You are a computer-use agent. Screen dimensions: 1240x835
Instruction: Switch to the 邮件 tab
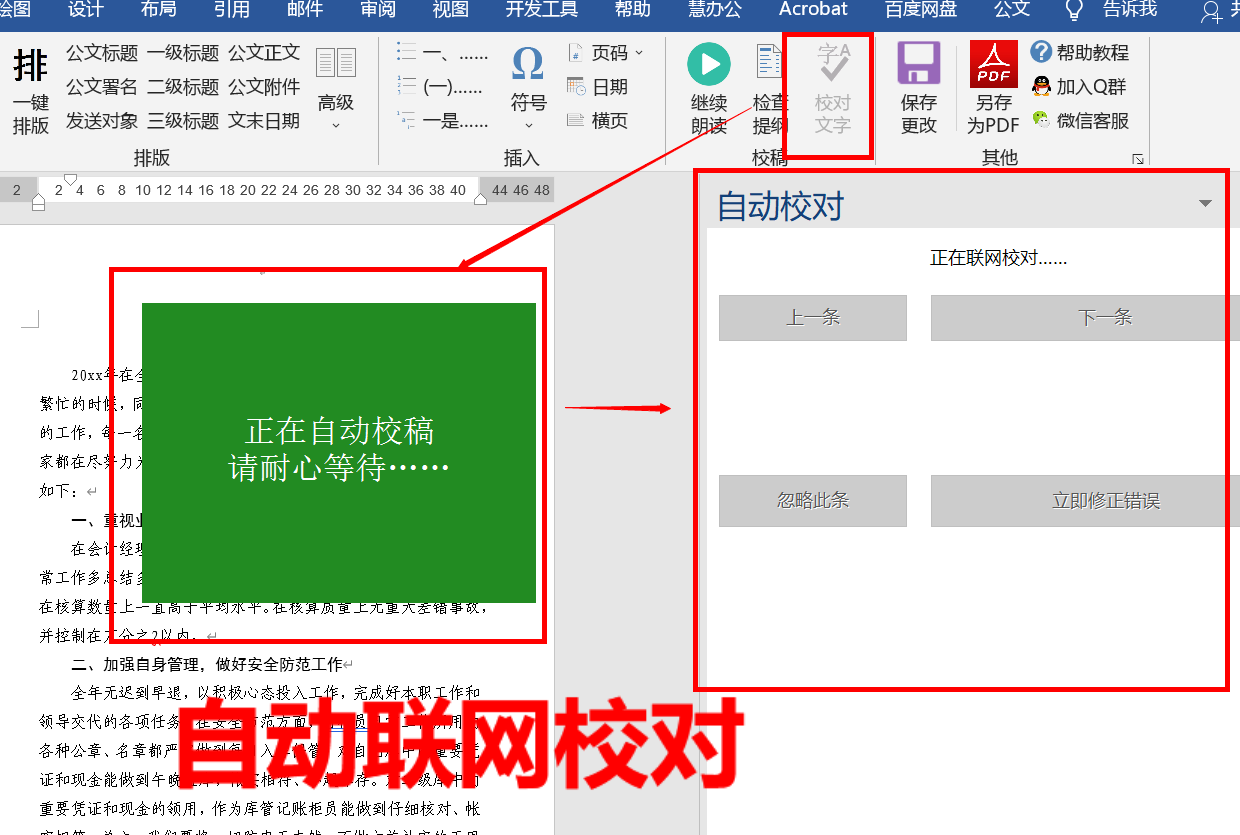pos(304,10)
